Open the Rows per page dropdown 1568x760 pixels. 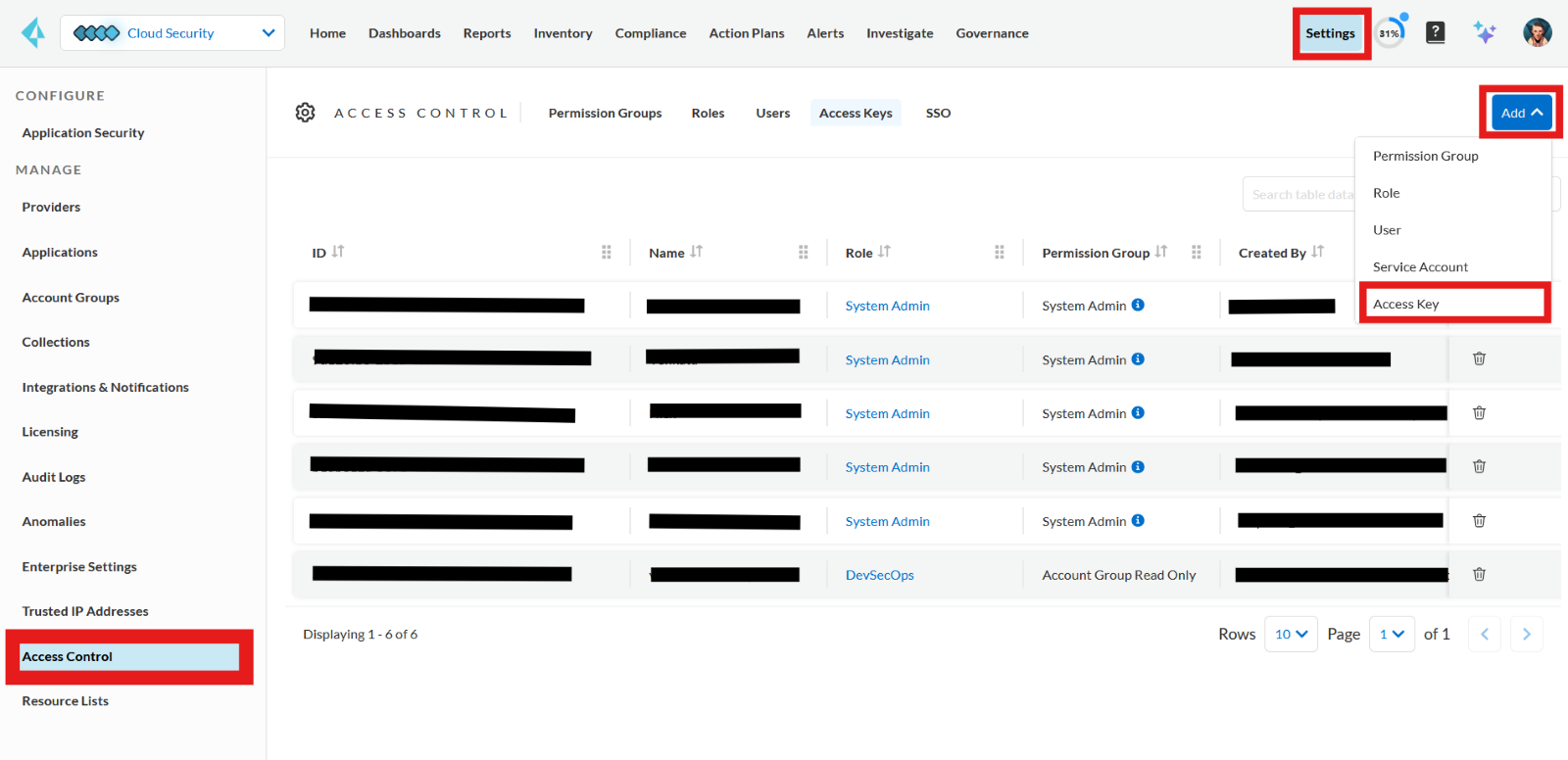tap(1291, 634)
